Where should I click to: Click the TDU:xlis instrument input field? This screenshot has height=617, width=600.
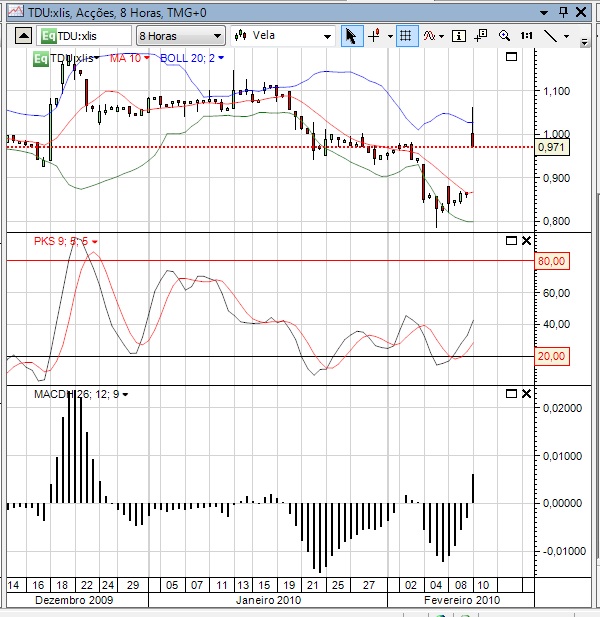click(x=85, y=36)
